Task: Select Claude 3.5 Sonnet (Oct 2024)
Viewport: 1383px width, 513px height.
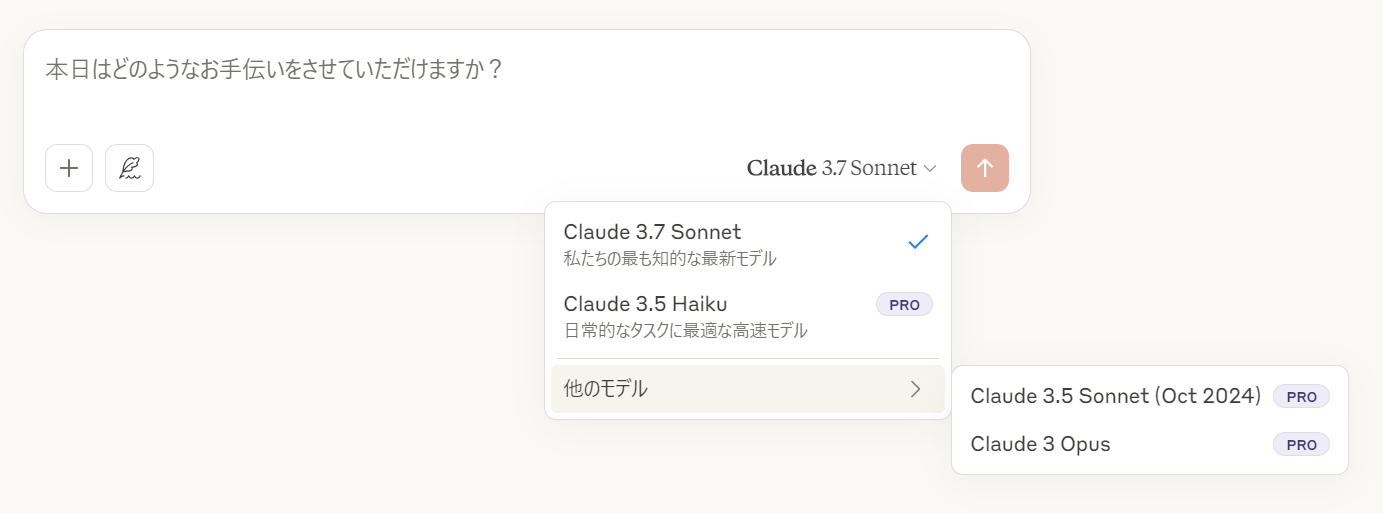Action: 1150,396
